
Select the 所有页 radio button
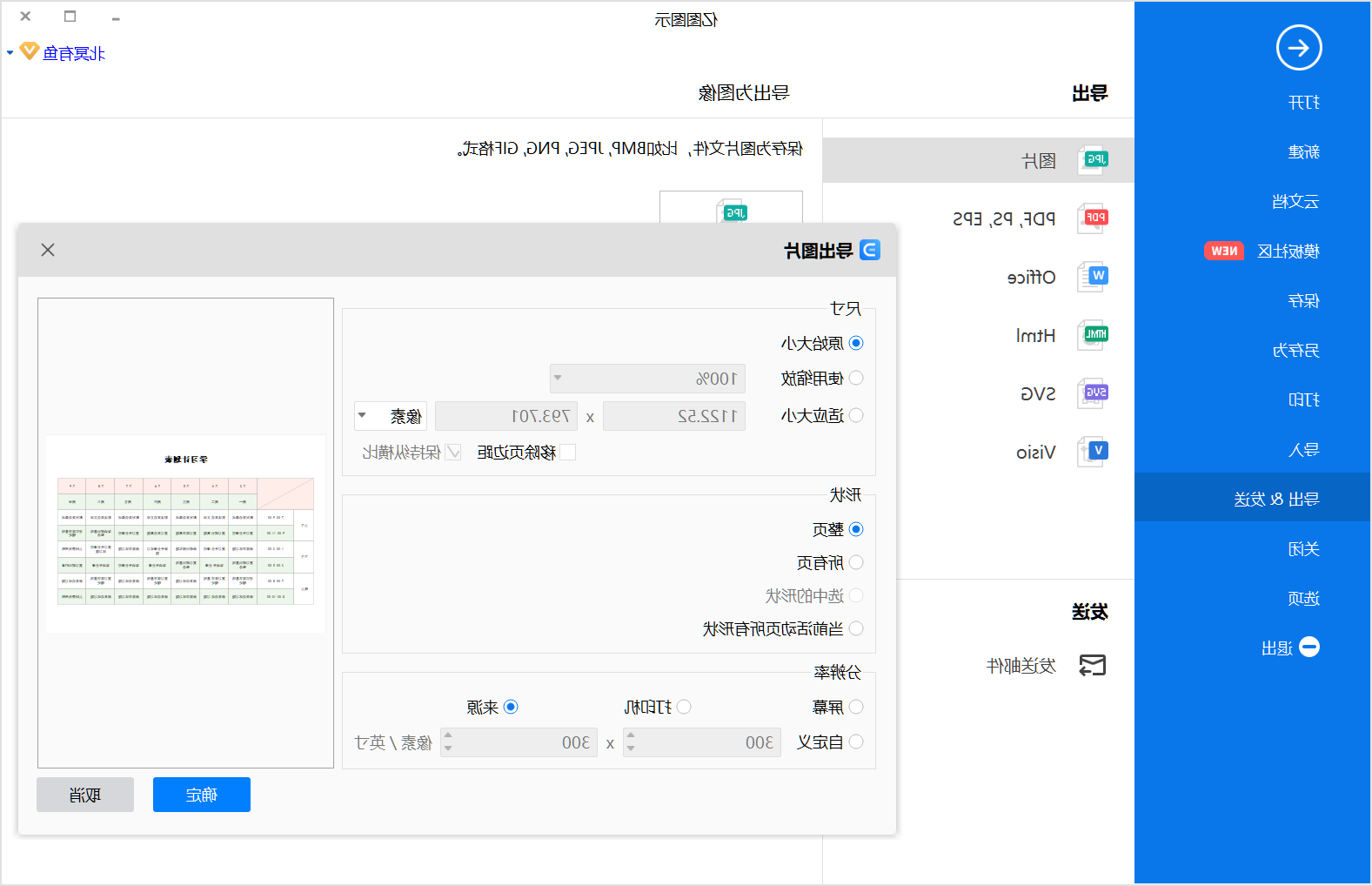(856, 562)
